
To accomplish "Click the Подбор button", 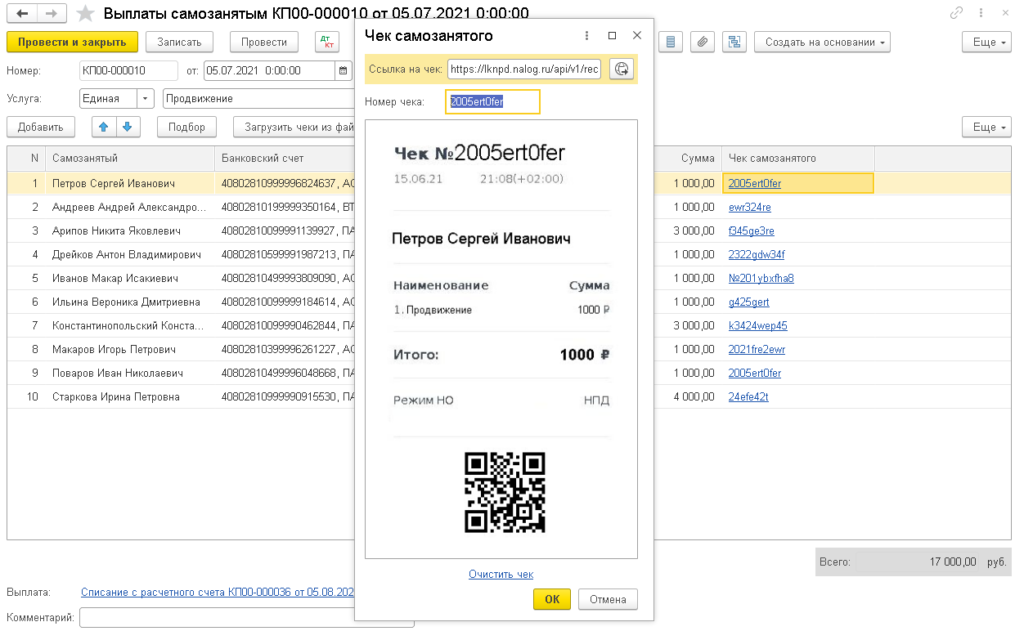I will click(187, 127).
